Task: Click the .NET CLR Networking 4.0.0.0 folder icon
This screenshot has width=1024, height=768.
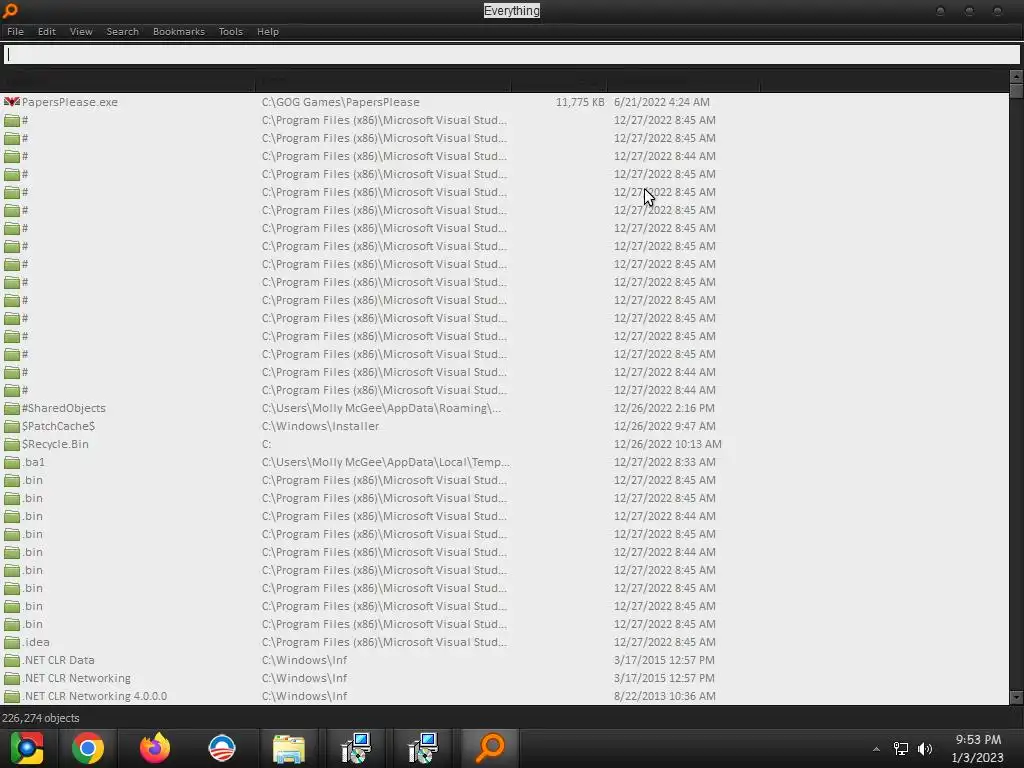Action: 12,696
